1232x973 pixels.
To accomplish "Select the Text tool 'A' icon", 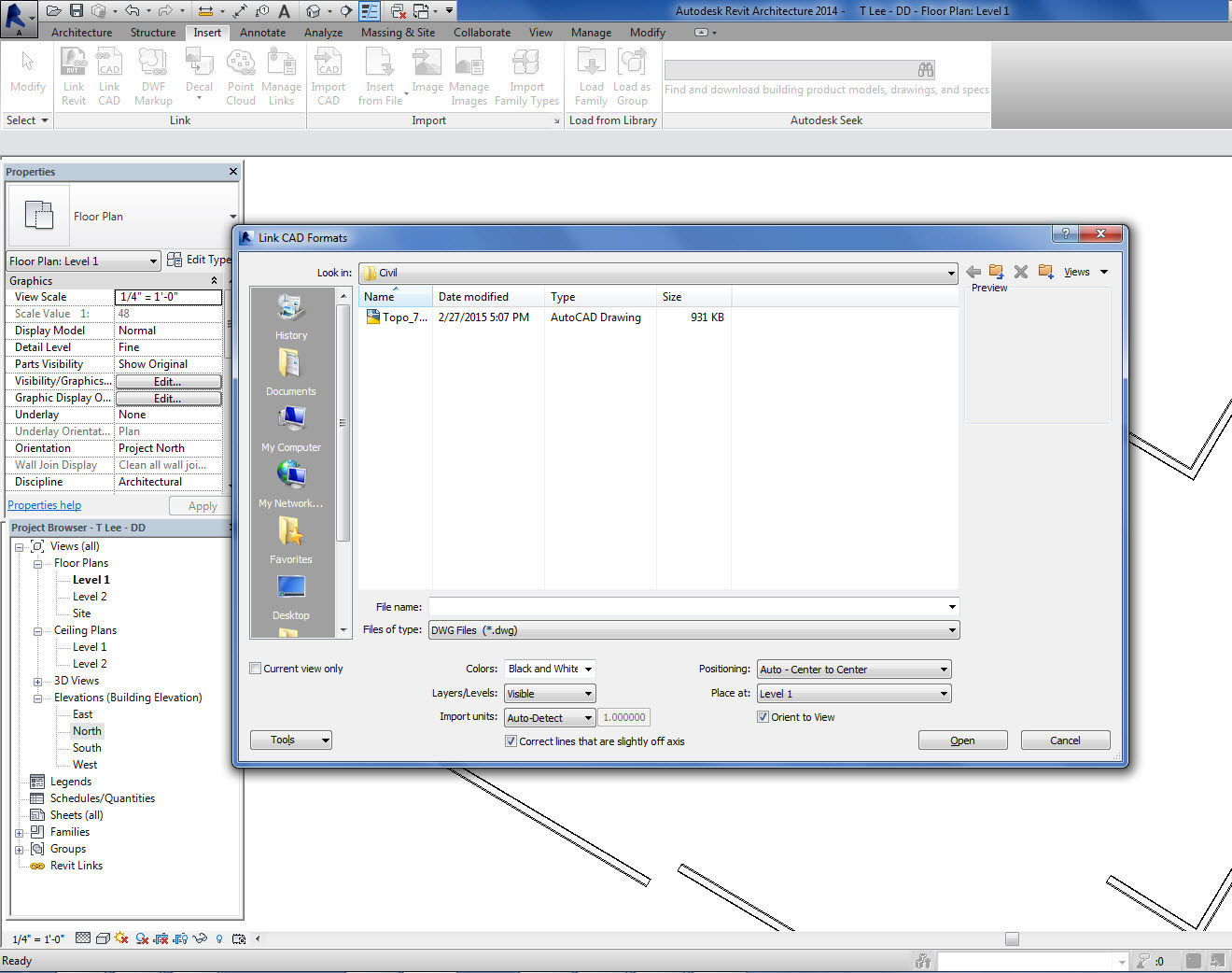I will pos(284,11).
